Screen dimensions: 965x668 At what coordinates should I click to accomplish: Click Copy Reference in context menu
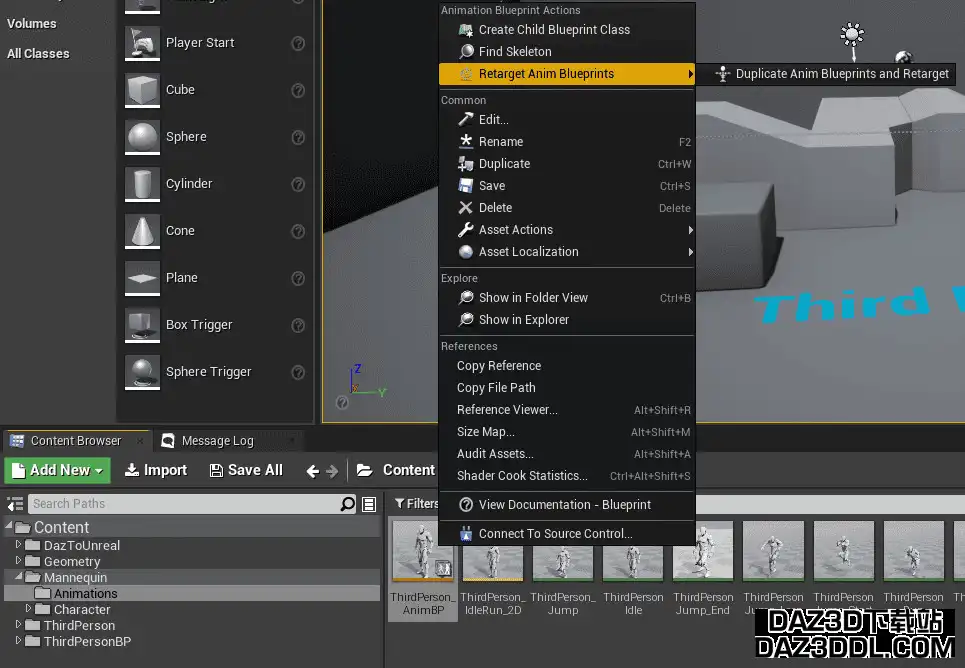click(x=567, y=366)
